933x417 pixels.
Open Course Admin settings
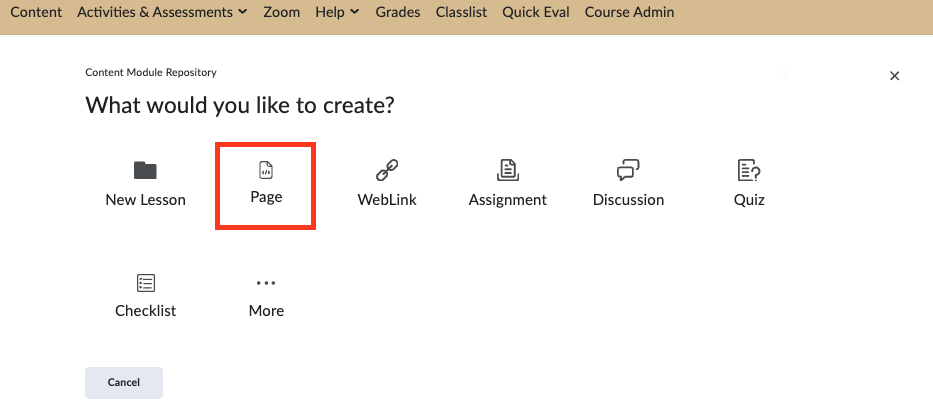pos(629,13)
